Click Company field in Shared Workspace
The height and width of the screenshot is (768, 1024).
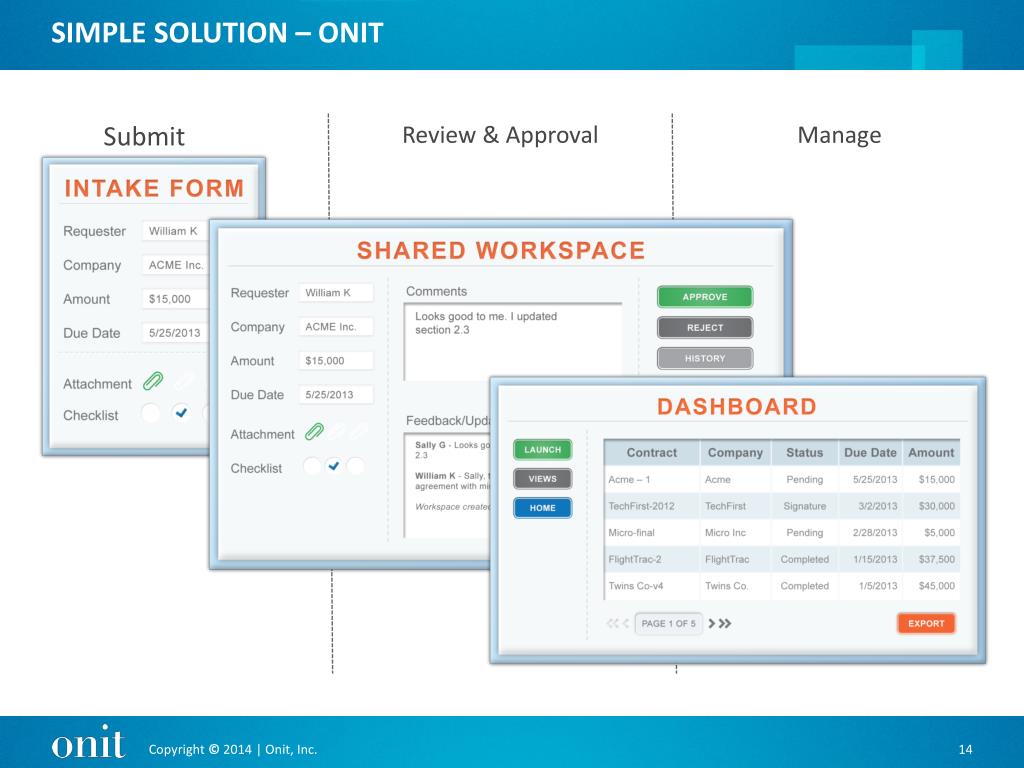click(336, 327)
